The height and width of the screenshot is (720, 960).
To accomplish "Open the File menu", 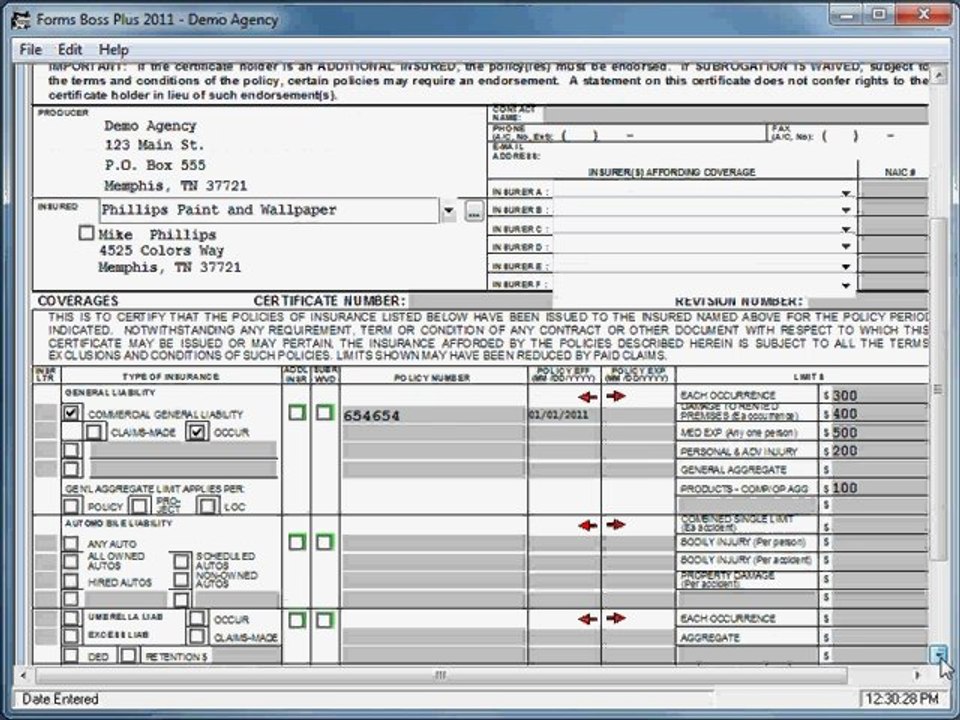I will click(31, 50).
